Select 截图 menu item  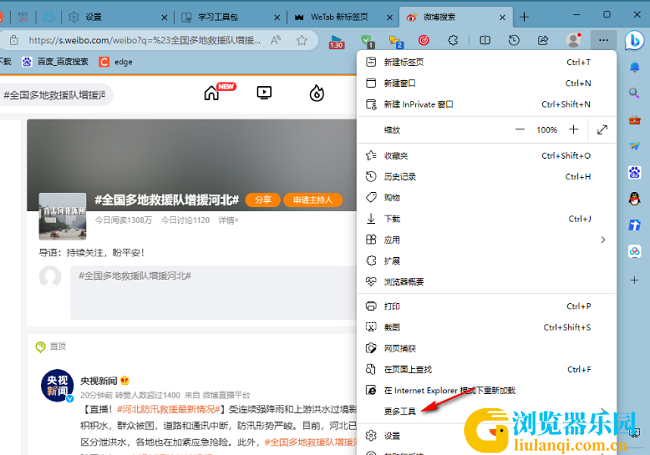pyautogui.click(x=487, y=327)
